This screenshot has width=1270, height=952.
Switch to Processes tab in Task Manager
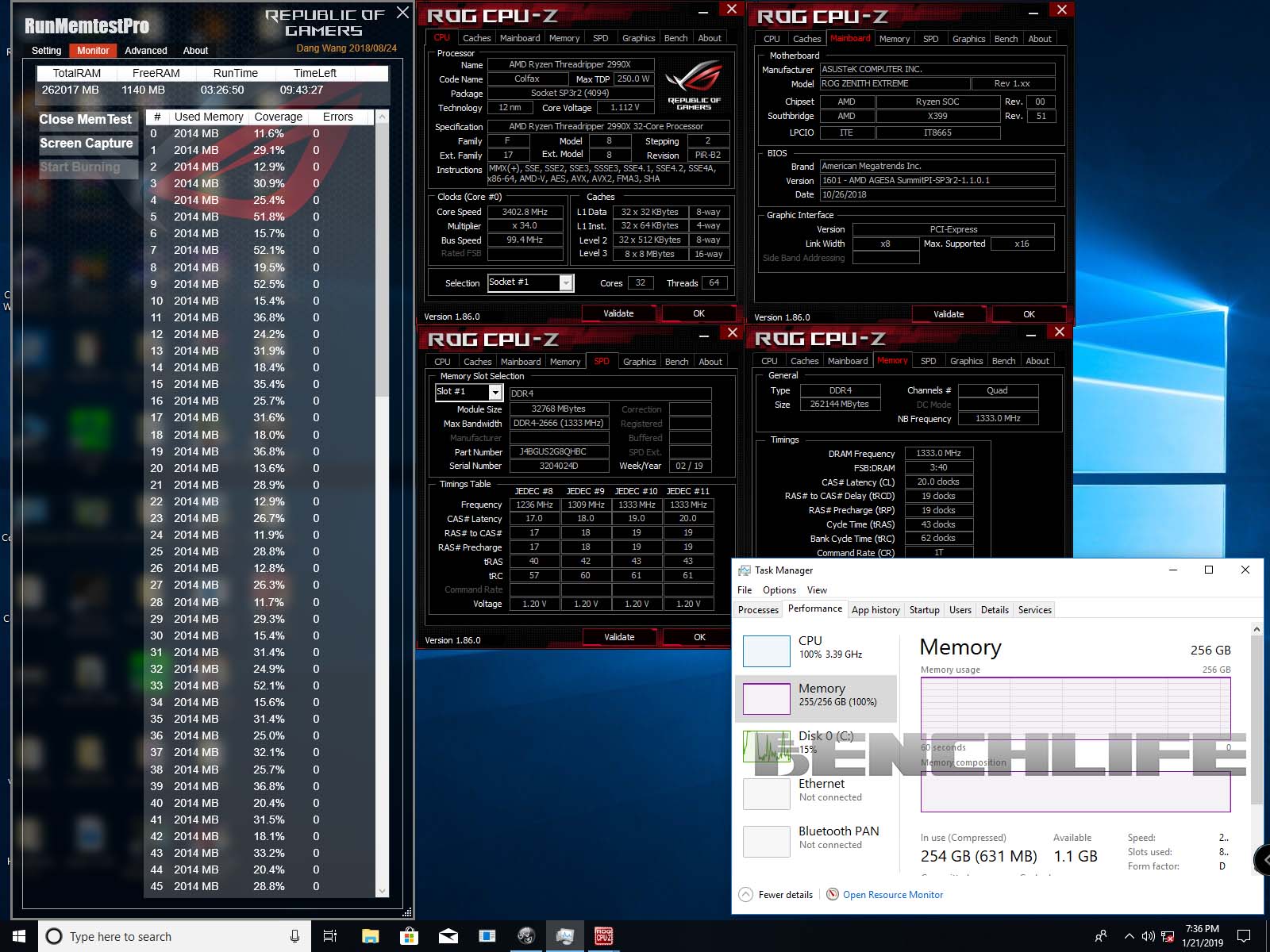758,610
